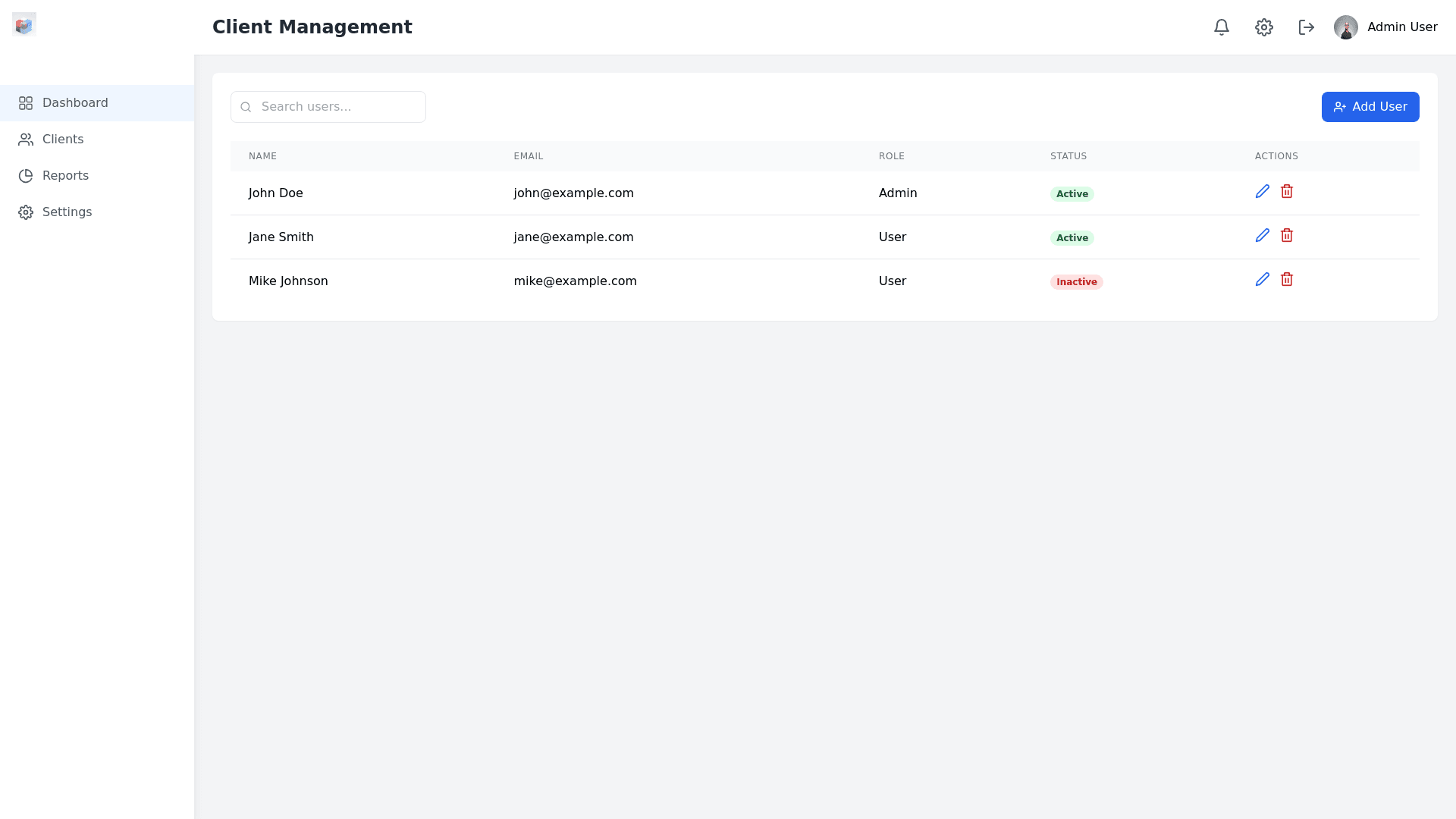Screen dimensions: 1456x819
Task: Click the search magnifier icon in the search bar
Action: point(246,107)
